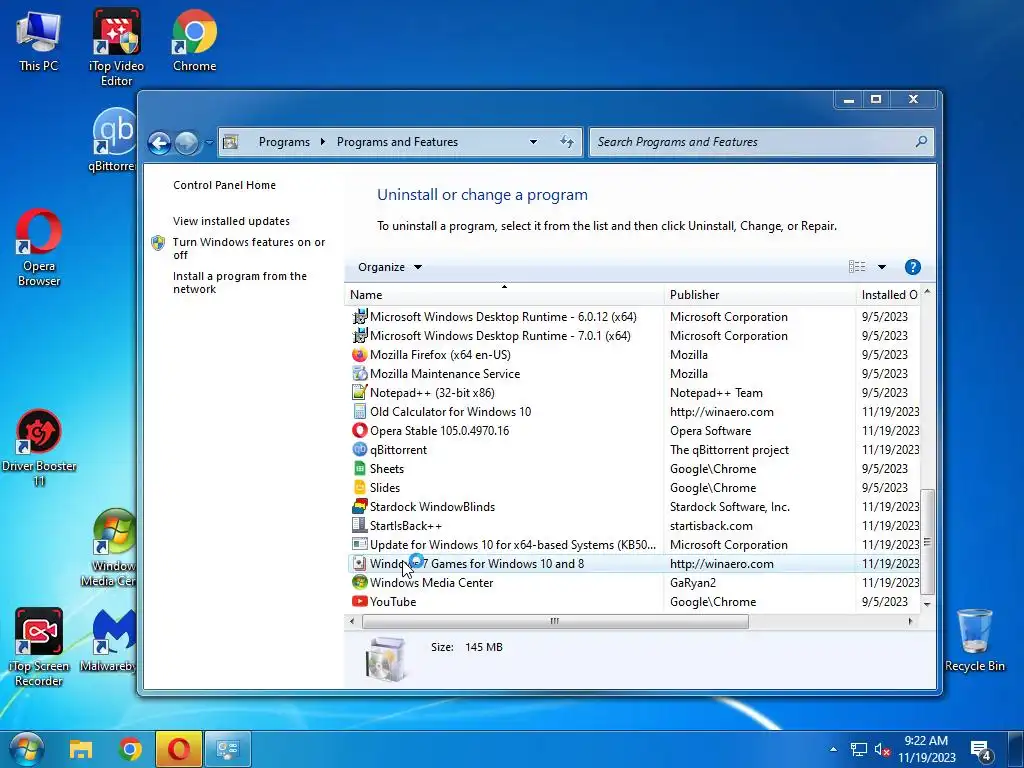
Task: Click the muted volume tray icon
Action: pyautogui.click(x=882, y=750)
